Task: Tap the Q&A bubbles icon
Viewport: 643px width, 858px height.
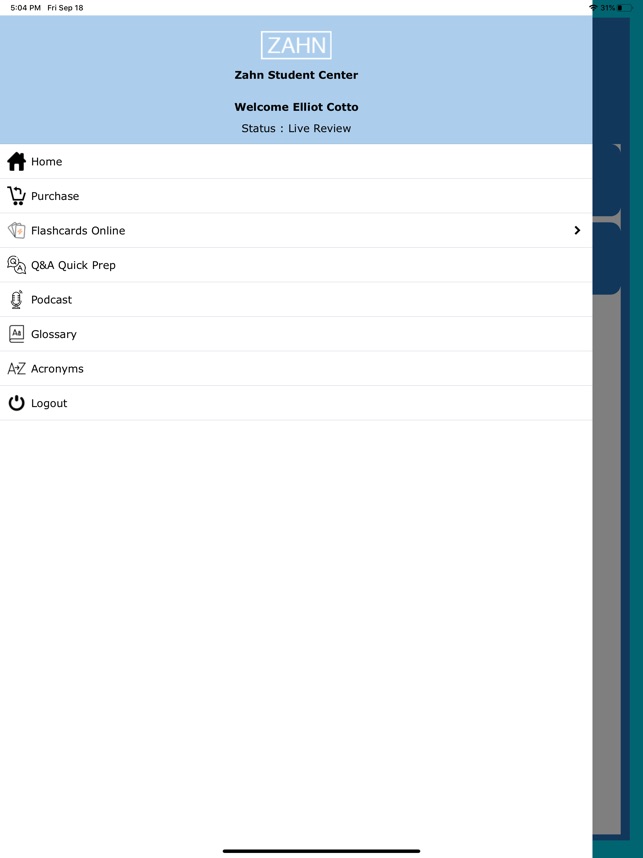Action: [x=16, y=265]
